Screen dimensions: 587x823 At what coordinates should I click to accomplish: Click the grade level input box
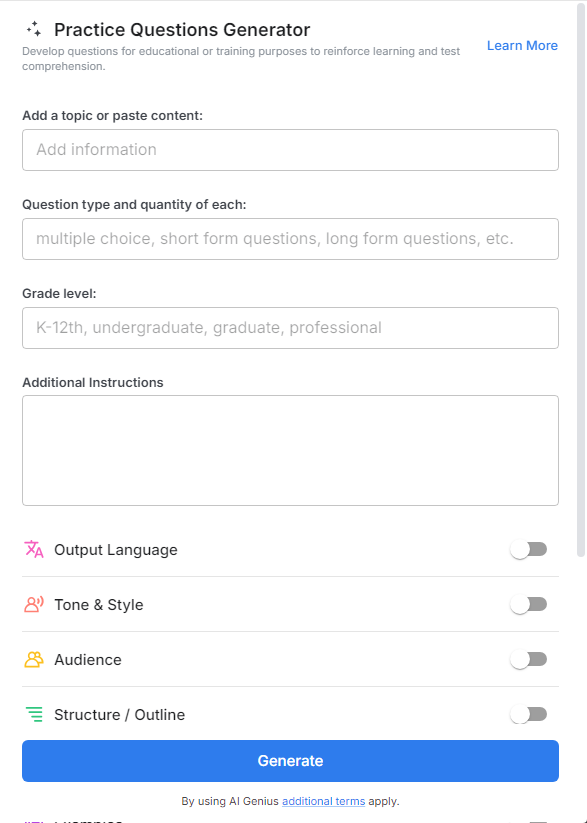pyautogui.click(x=290, y=327)
